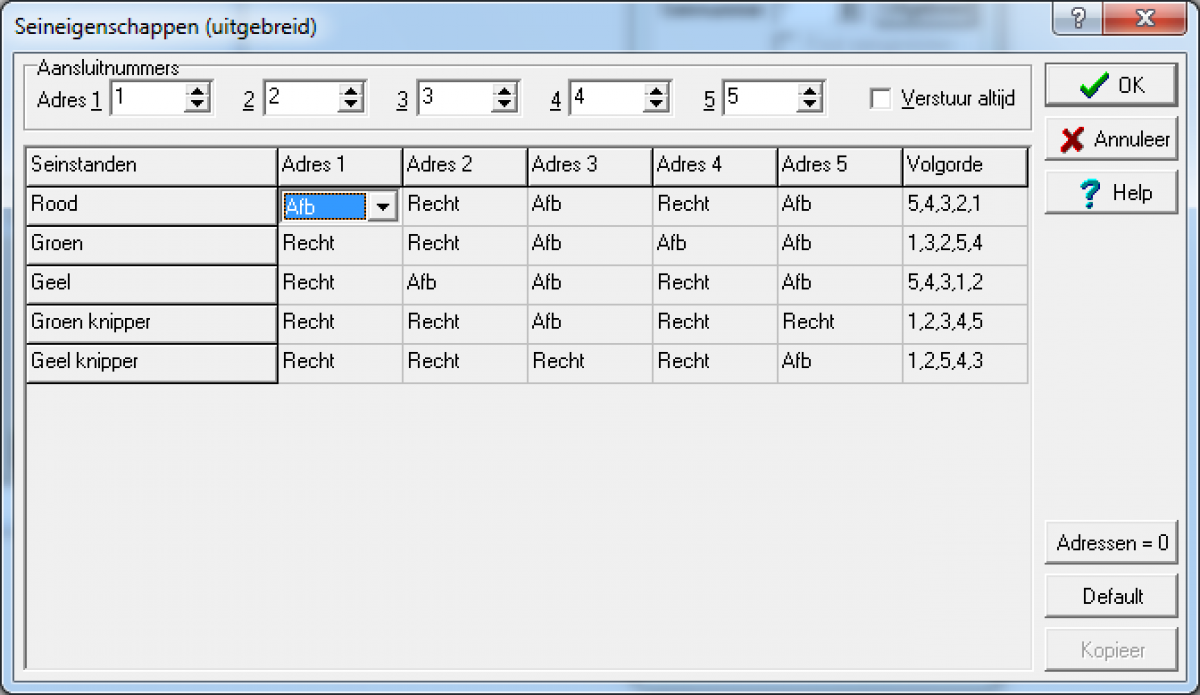The height and width of the screenshot is (695, 1200).
Task: Click the Volgorde value 1,3,2,5,4
Action: 965,245
